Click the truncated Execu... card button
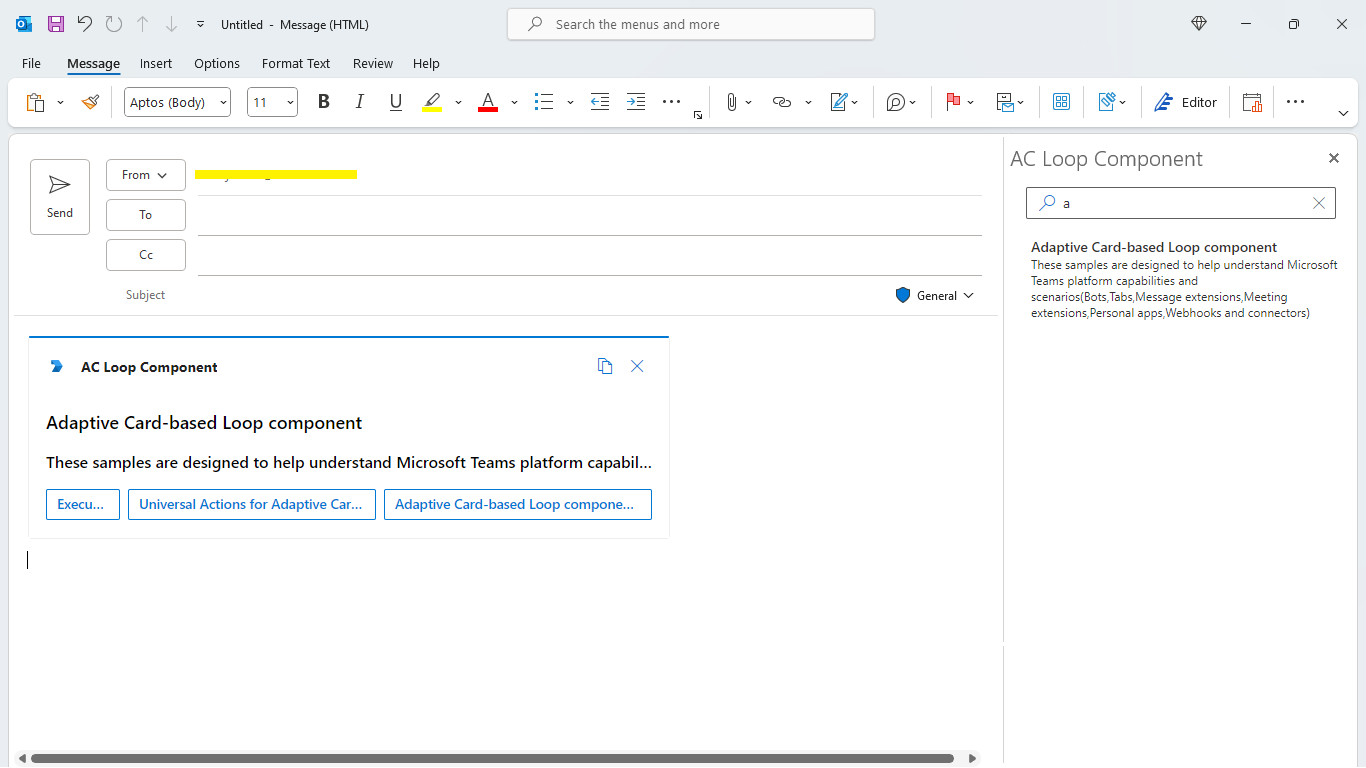Viewport: 1366px width, 768px height. tap(83, 504)
